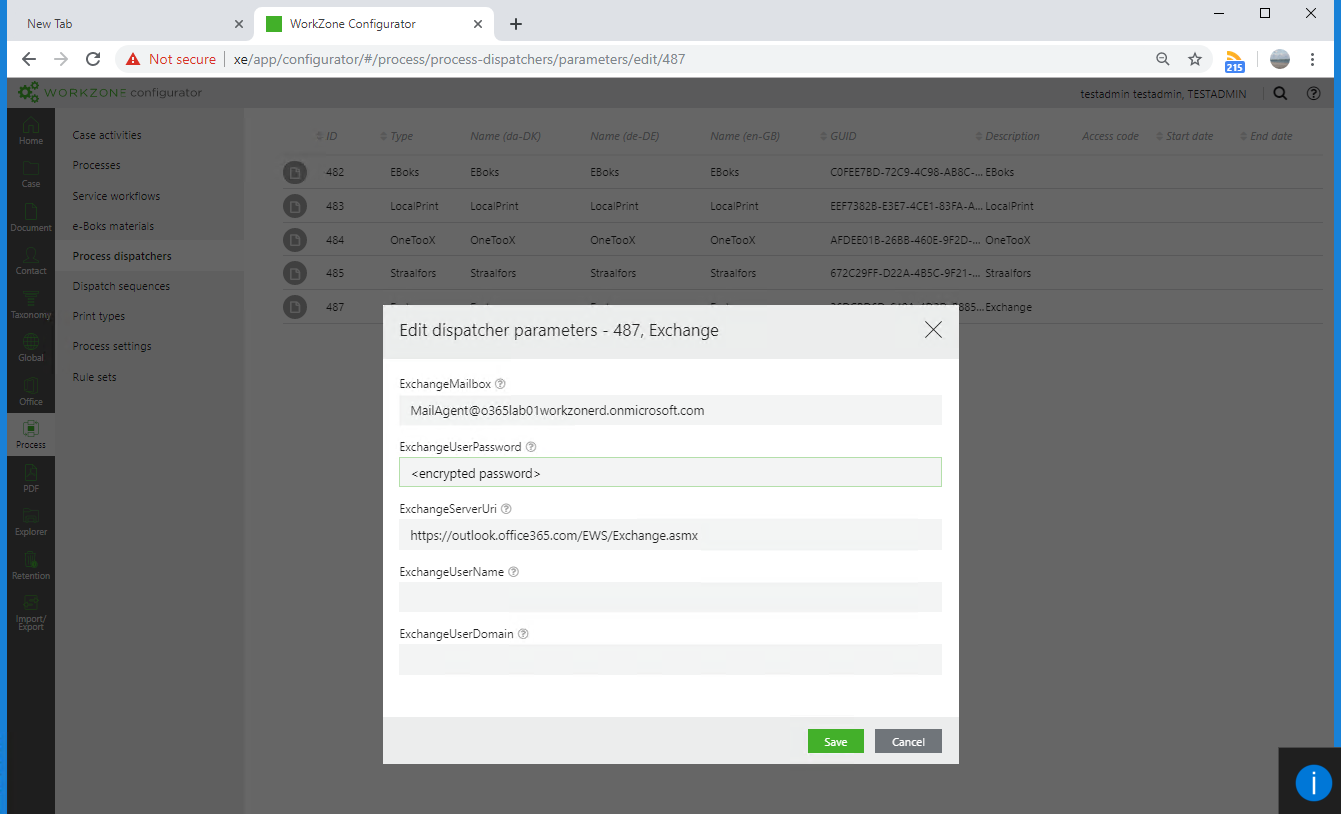Image resolution: width=1341 pixels, height=814 pixels.
Task: Click the blue info button at bottom right
Action: (1313, 783)
